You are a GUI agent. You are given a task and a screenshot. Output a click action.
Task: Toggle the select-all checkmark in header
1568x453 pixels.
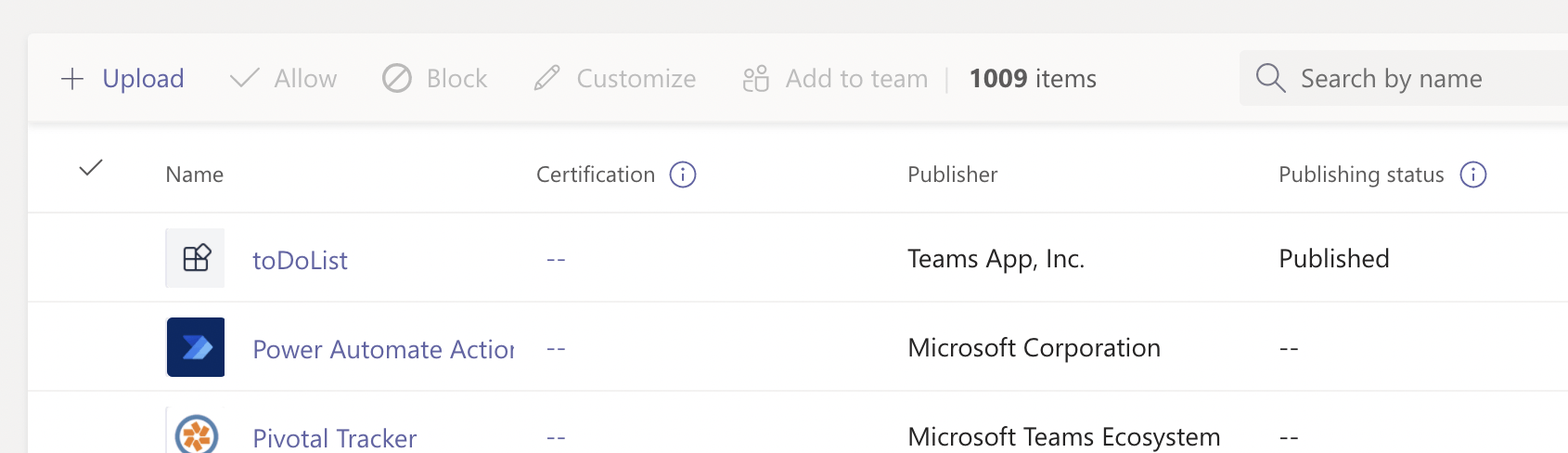[91, 168]
